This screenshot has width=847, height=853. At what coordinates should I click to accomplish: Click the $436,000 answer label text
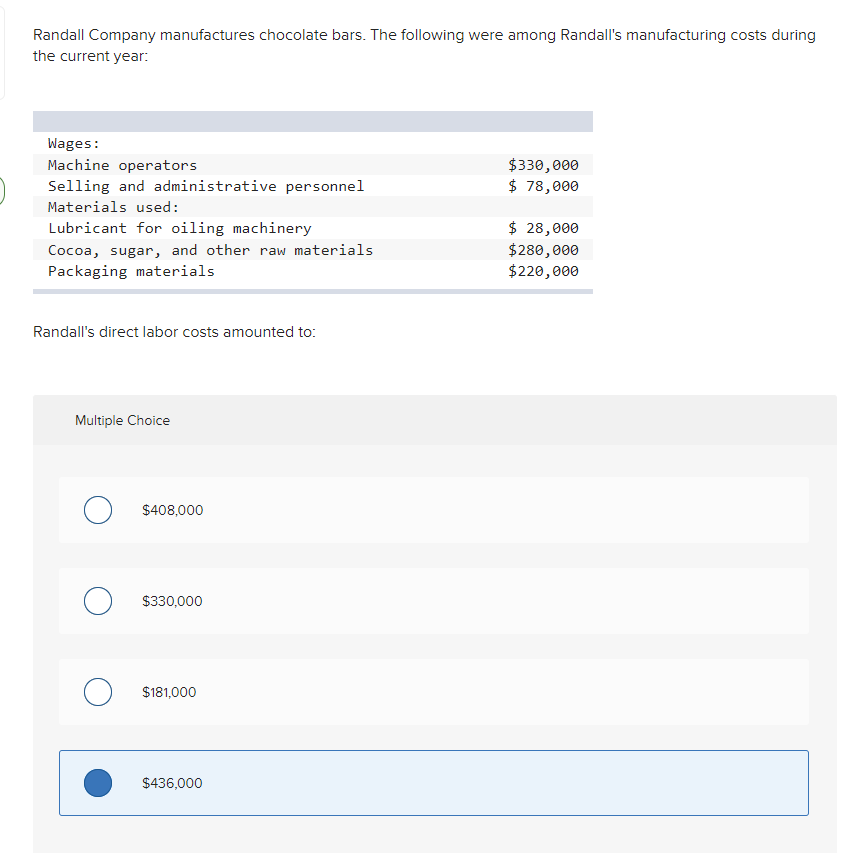tap(172, 783)
